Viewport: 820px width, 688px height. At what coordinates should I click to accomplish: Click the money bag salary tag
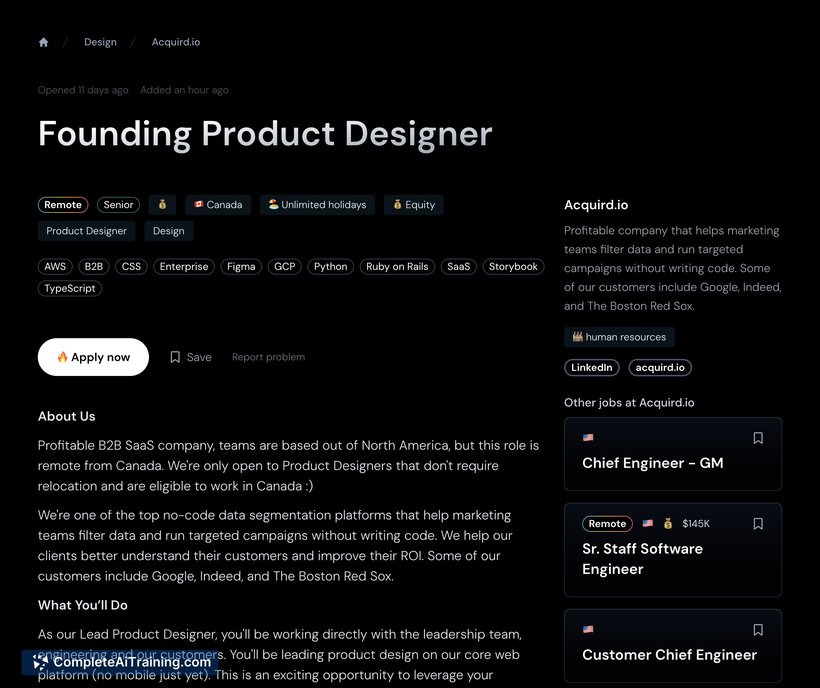(x=162, y=205)
